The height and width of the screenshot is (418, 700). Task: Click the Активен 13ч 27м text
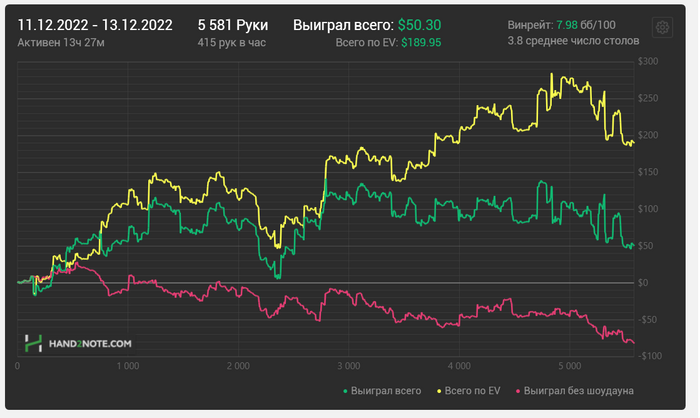pyautogui.click(x=61, y=42)
